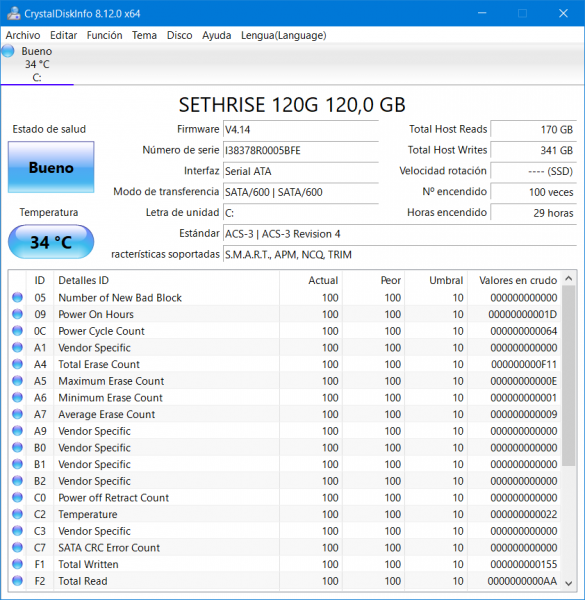Screen dimensions: 585x600
Task: Open the Disco menu
Action: pos(179,35)
